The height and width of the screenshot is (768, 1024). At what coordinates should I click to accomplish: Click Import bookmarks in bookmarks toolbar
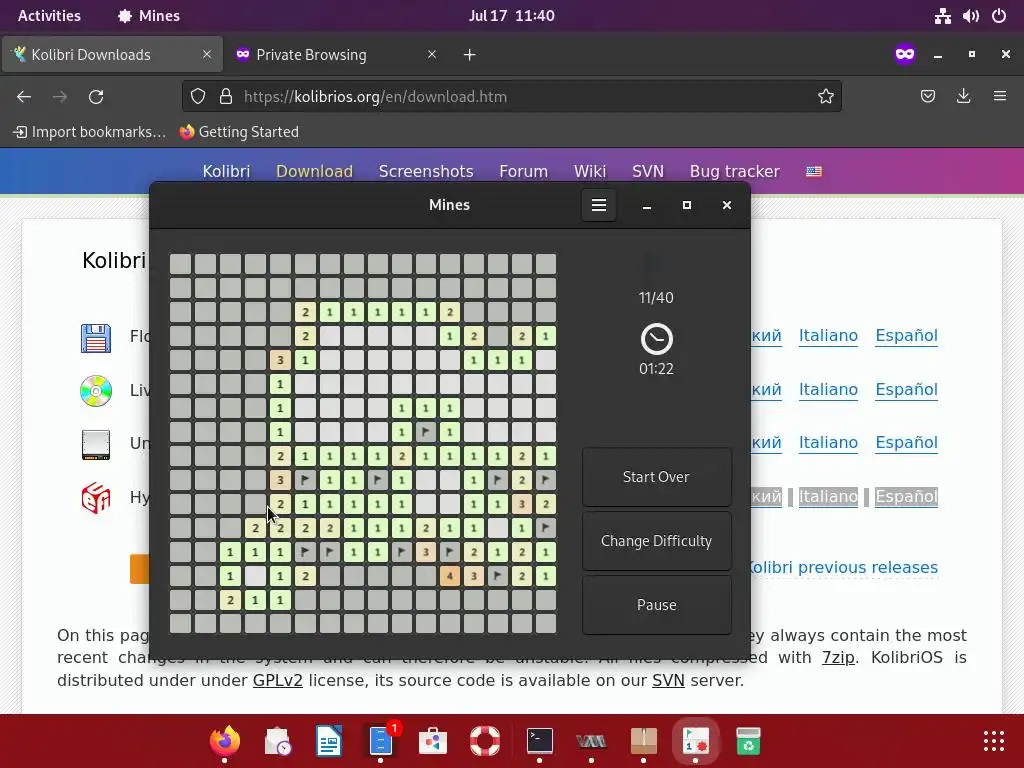tap(90, 132)
